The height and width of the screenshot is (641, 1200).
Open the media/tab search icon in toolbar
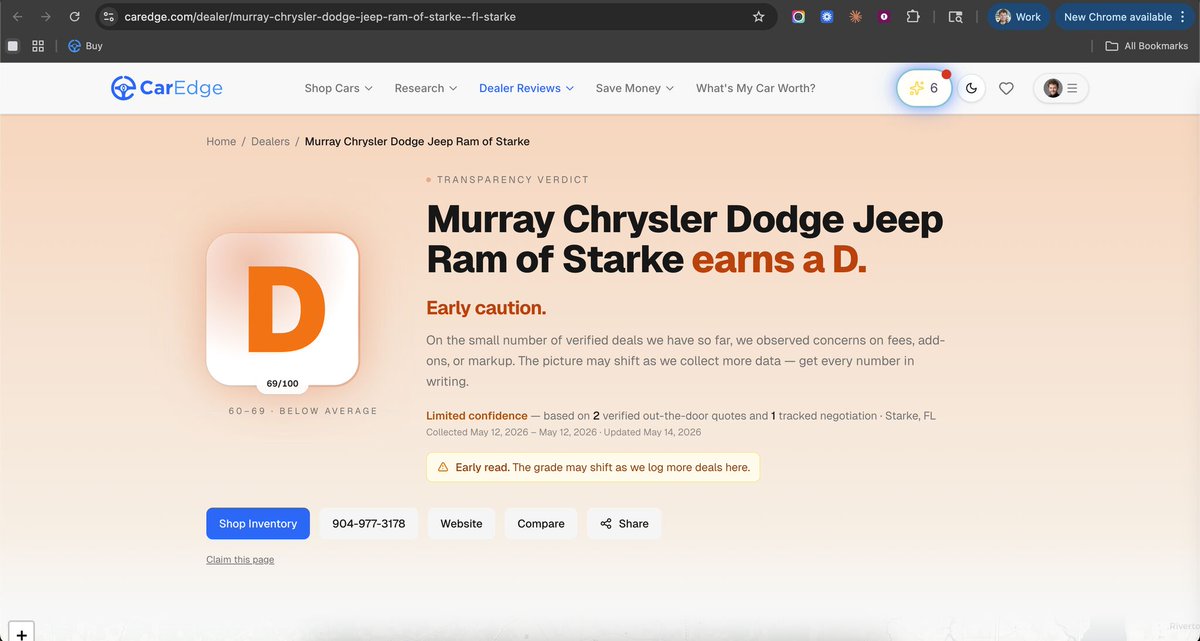pos(955,17)
